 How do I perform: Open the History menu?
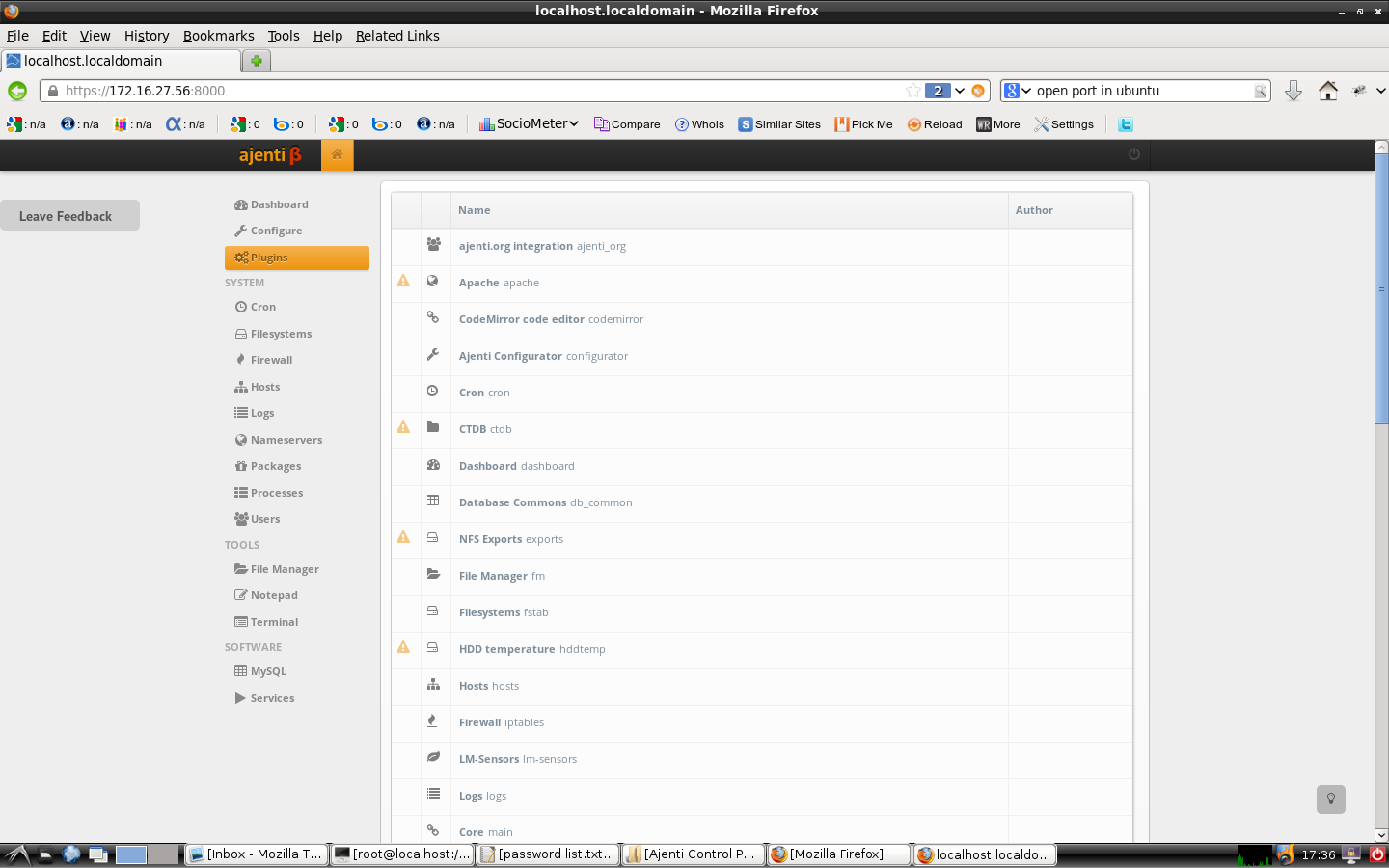pos(146,36)
